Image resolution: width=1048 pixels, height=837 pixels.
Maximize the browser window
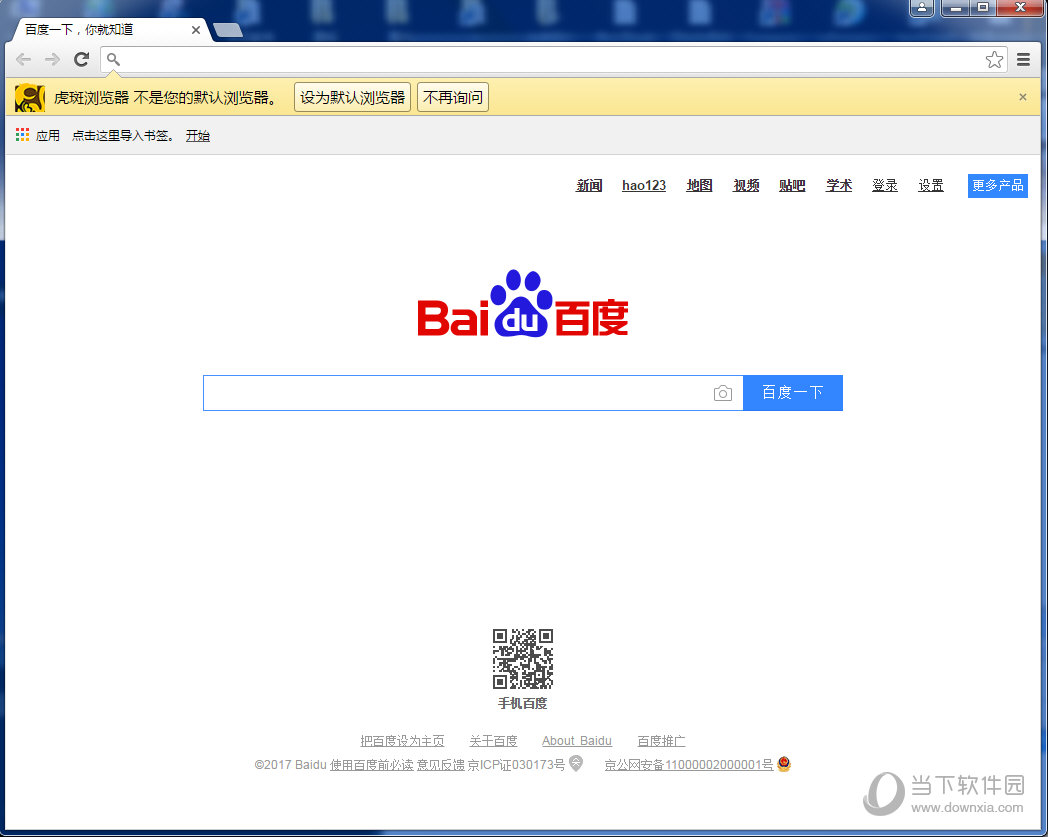point(983,7)
